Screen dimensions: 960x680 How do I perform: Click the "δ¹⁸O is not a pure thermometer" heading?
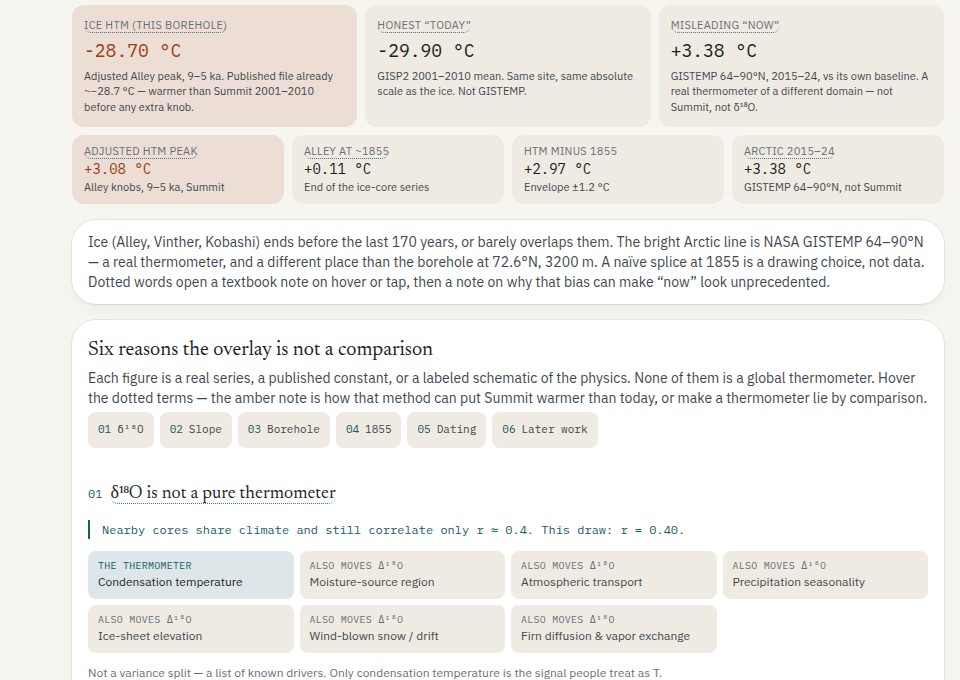[223, 493]
